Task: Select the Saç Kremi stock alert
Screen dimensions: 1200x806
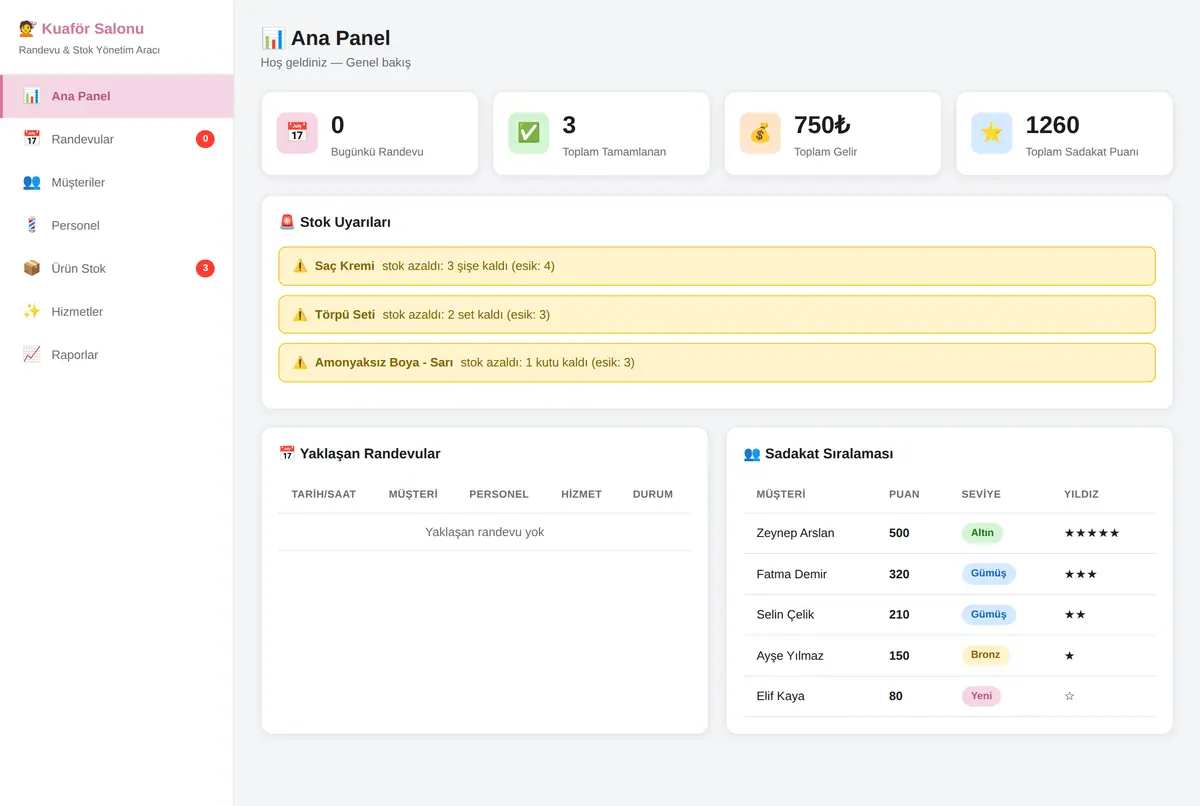Action: tap(717, 266)
